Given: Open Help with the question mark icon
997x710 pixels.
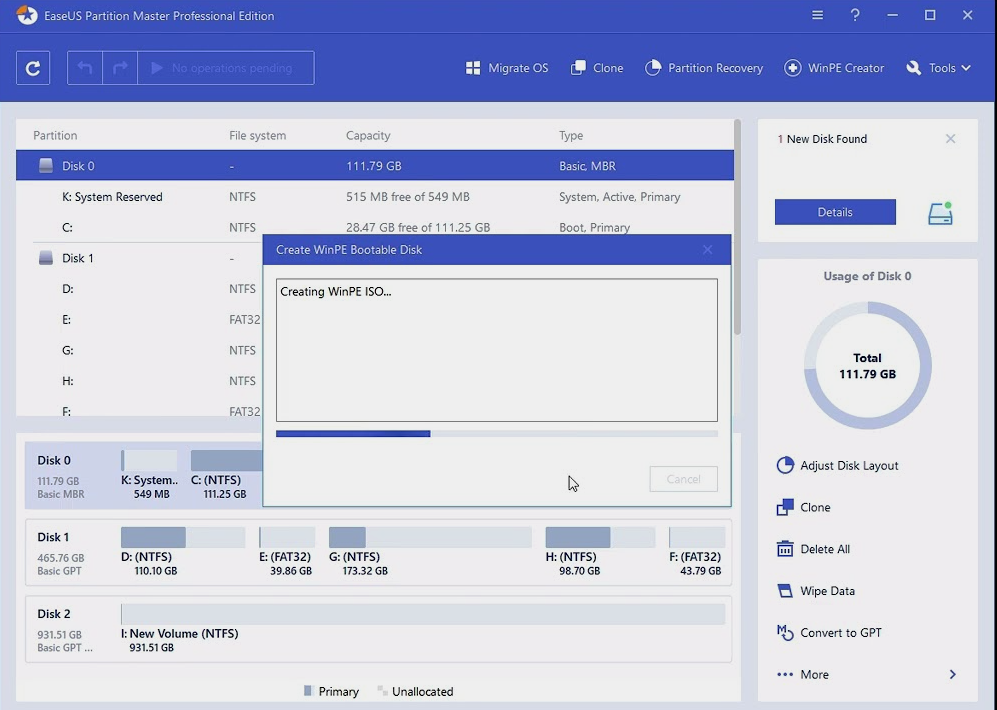Looking at the screenshot, I should point(855,15).
